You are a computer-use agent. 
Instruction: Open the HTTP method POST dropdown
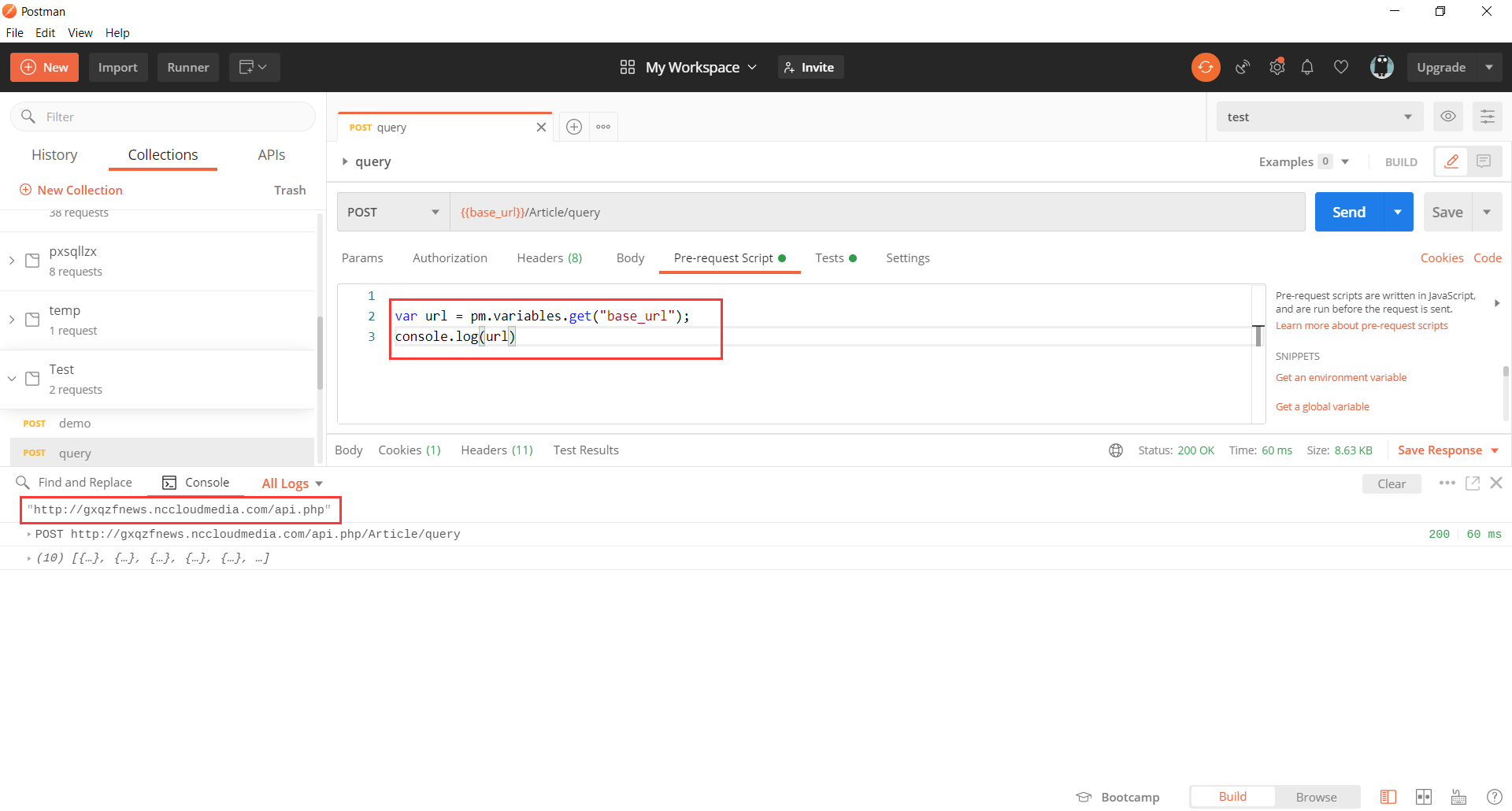(393, 212)
